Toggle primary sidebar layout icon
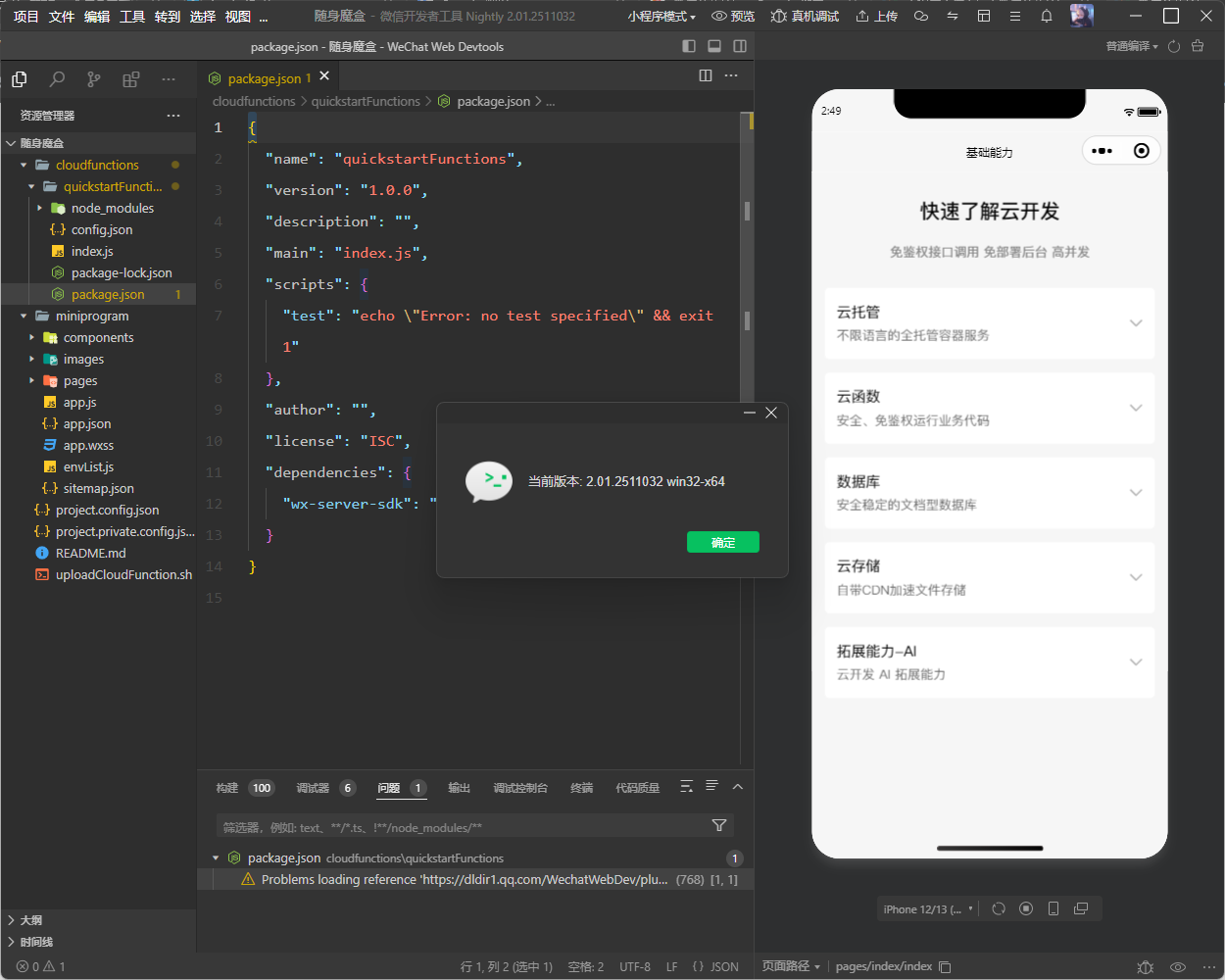This screenshot has height=980, width=1225. pyautogui.click(x=689, y=46)
